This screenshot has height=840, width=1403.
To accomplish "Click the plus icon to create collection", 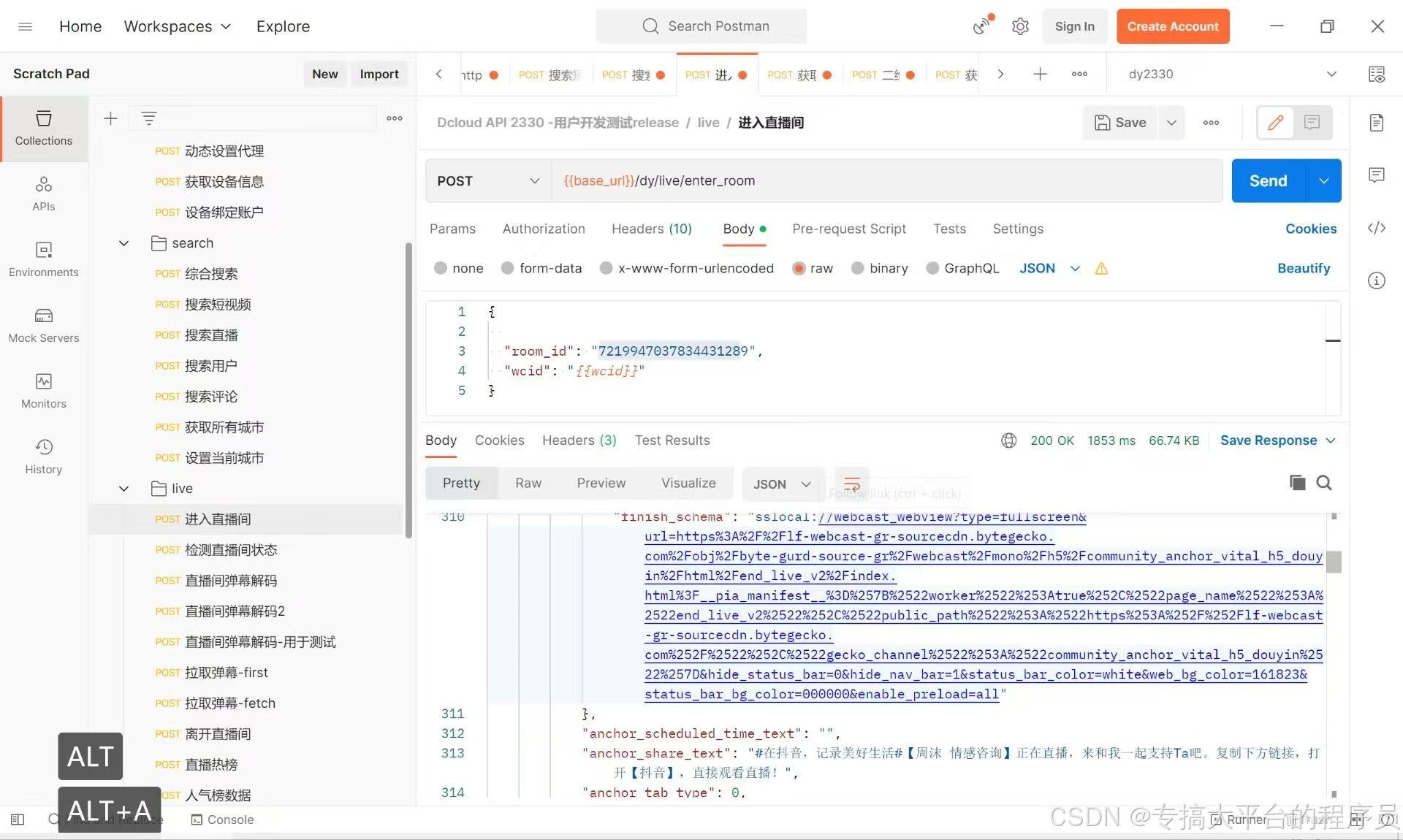I will pos(110,118).
